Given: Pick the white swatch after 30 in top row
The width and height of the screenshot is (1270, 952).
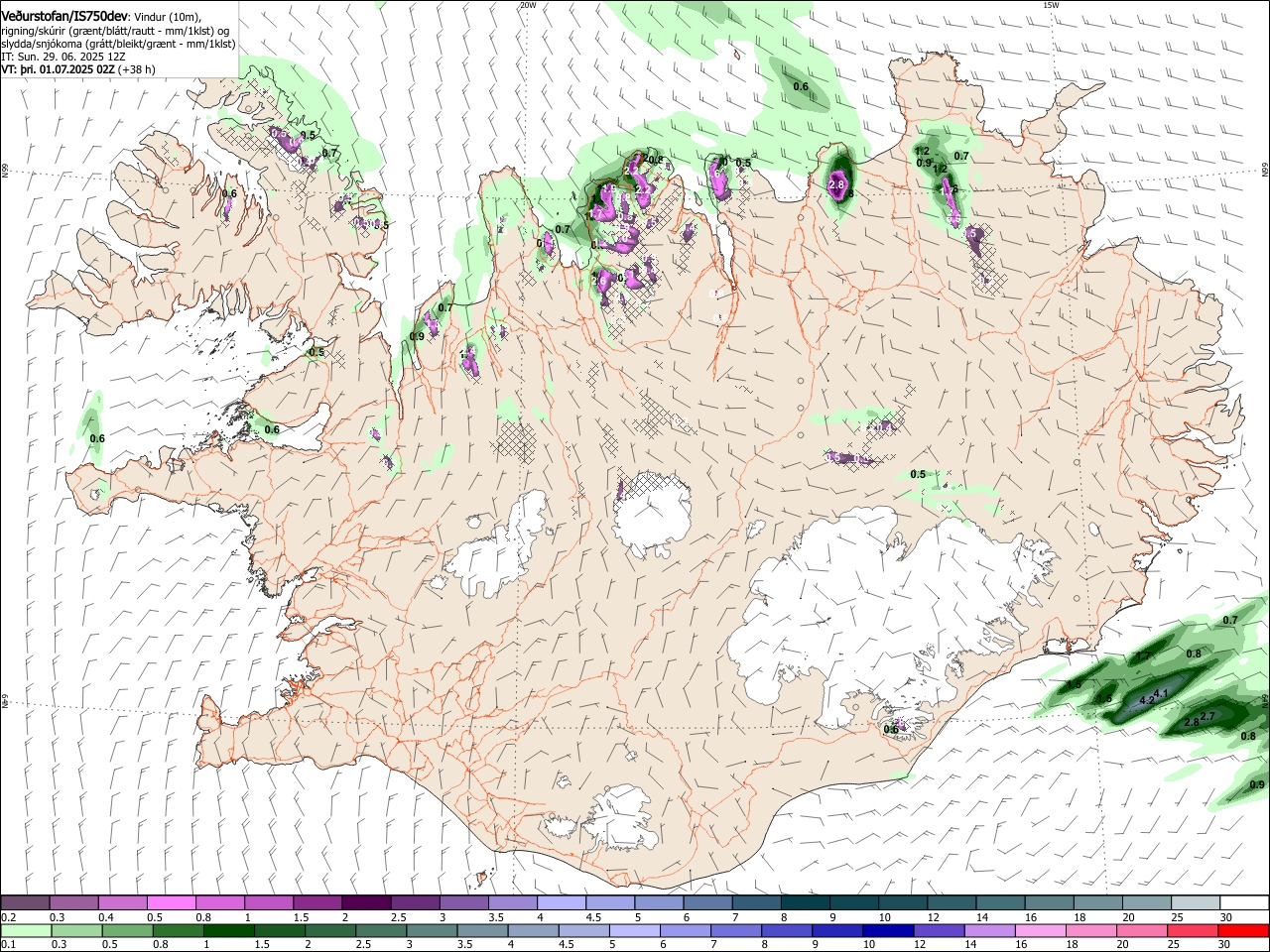Looking at the screenshot, I should point(1245,902).
